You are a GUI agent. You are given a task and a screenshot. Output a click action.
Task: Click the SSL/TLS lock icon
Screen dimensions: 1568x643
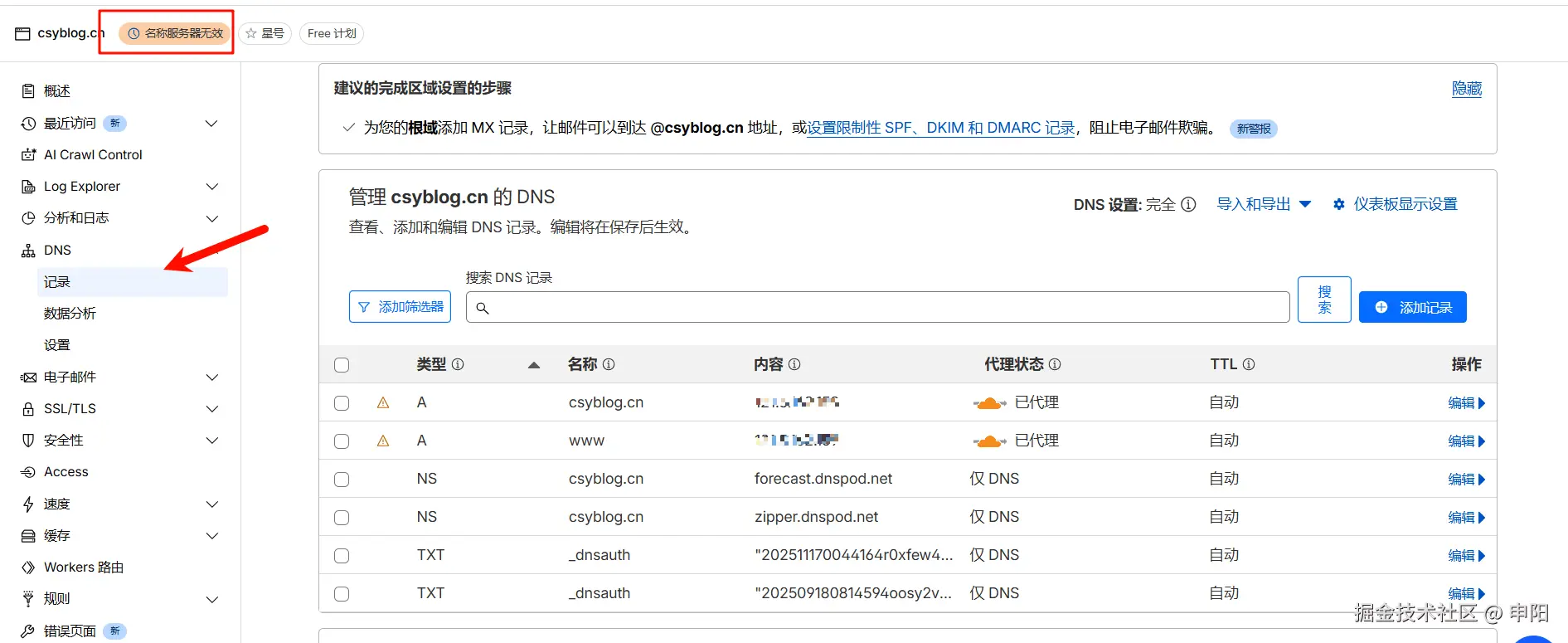coord(28,409)
